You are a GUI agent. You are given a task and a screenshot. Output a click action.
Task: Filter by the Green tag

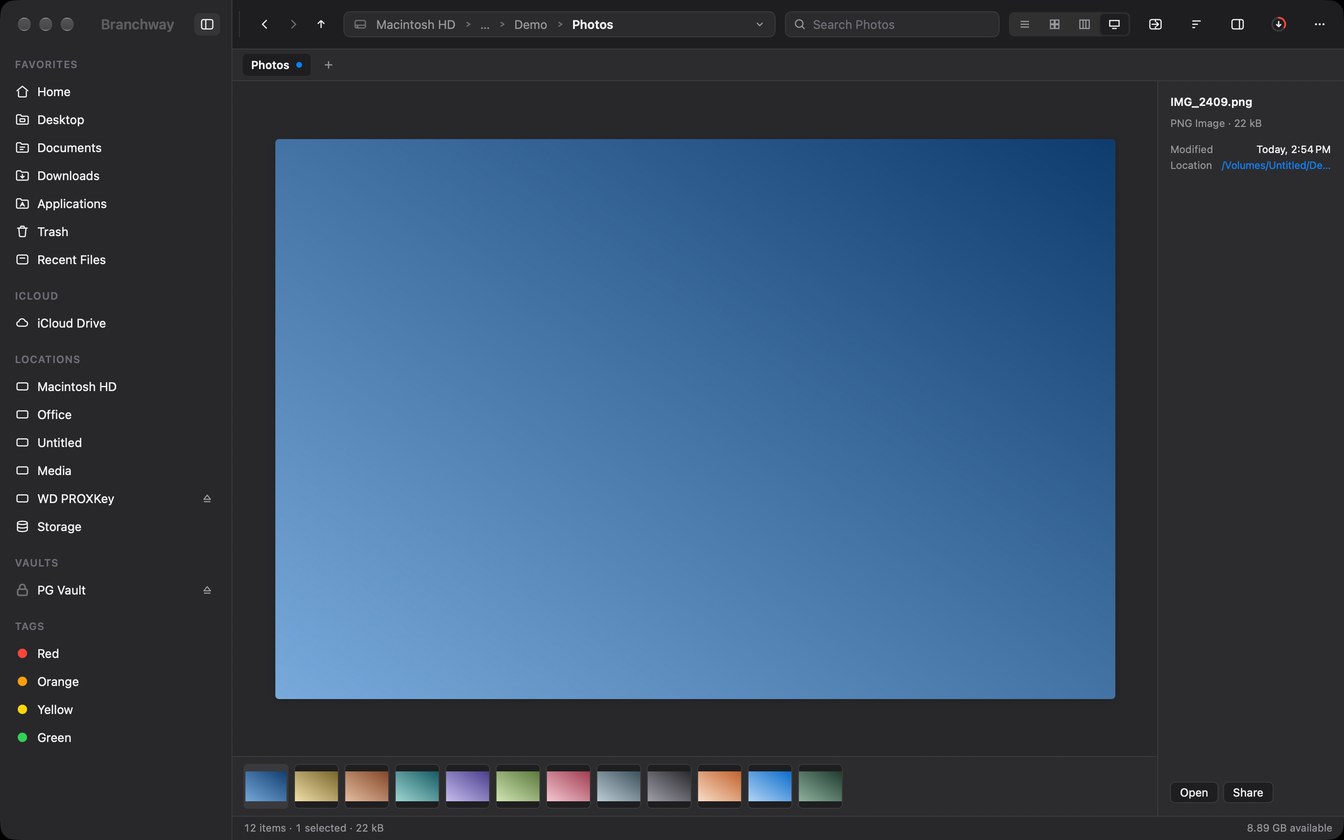(x=115, y=738)
